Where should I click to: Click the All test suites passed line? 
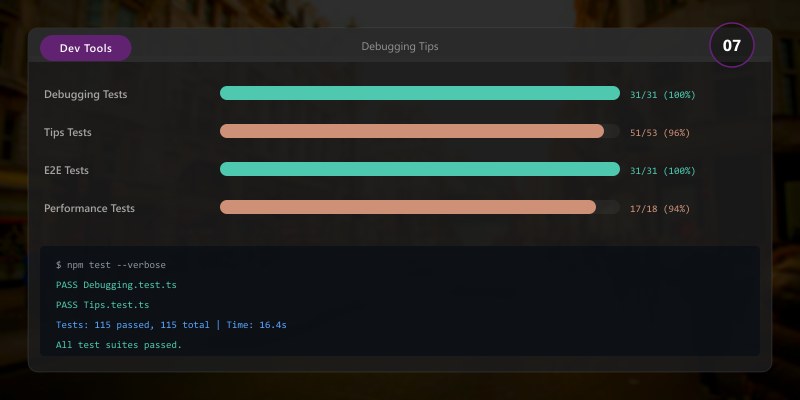119,345
